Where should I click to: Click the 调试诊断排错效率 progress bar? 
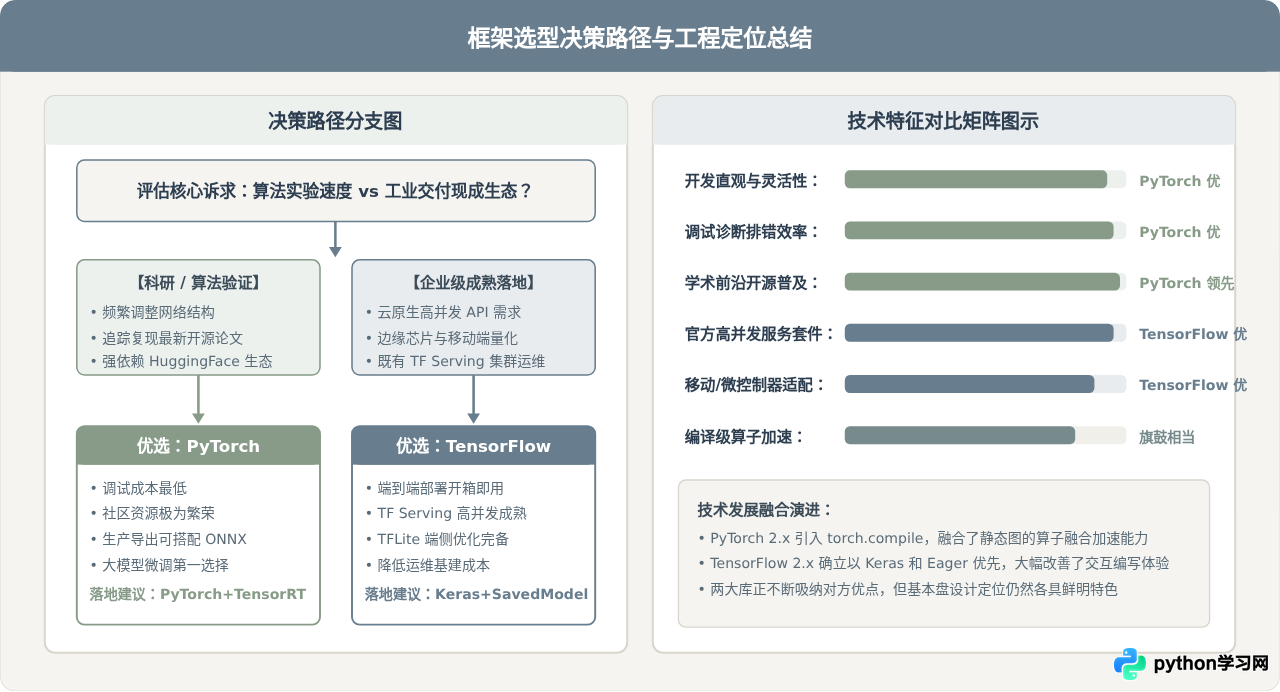(985, 231)
